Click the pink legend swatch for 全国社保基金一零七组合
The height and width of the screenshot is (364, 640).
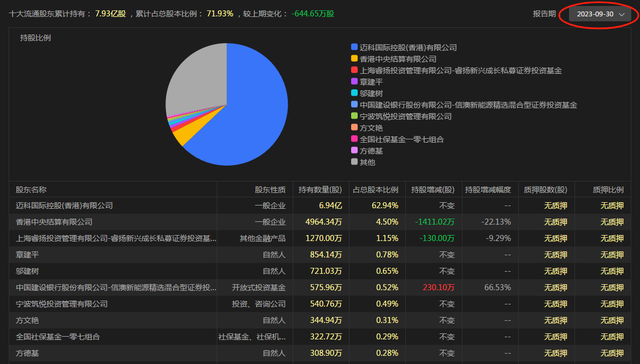click(x=354, y=139)
